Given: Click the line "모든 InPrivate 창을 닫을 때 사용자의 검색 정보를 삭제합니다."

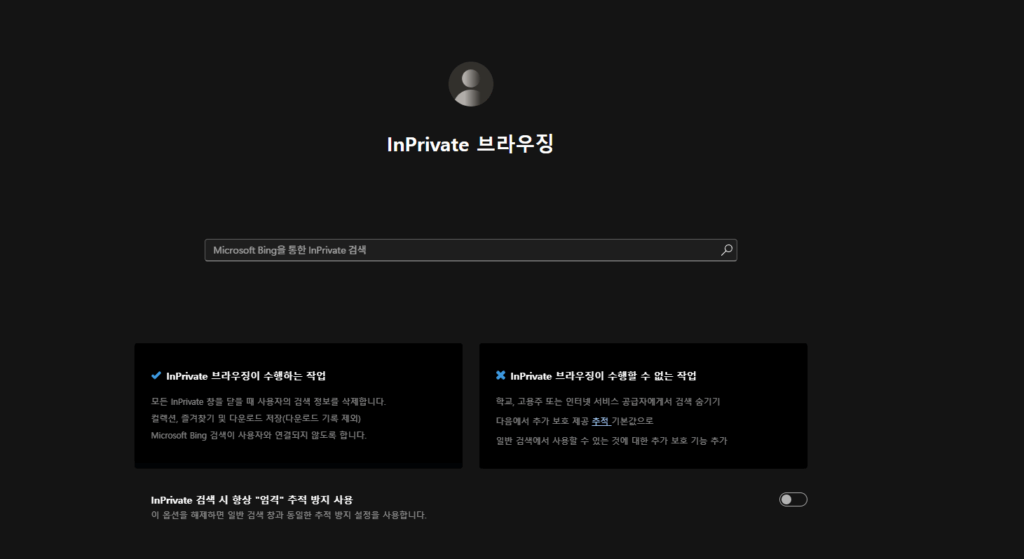Looking at the screenshot, I should (x=268, y=402).
